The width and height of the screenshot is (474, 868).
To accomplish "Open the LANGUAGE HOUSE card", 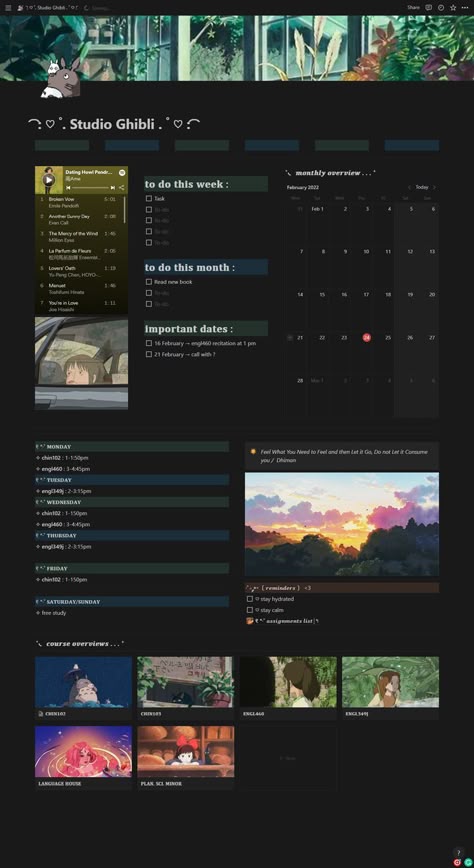I will (x=83, y=758).
